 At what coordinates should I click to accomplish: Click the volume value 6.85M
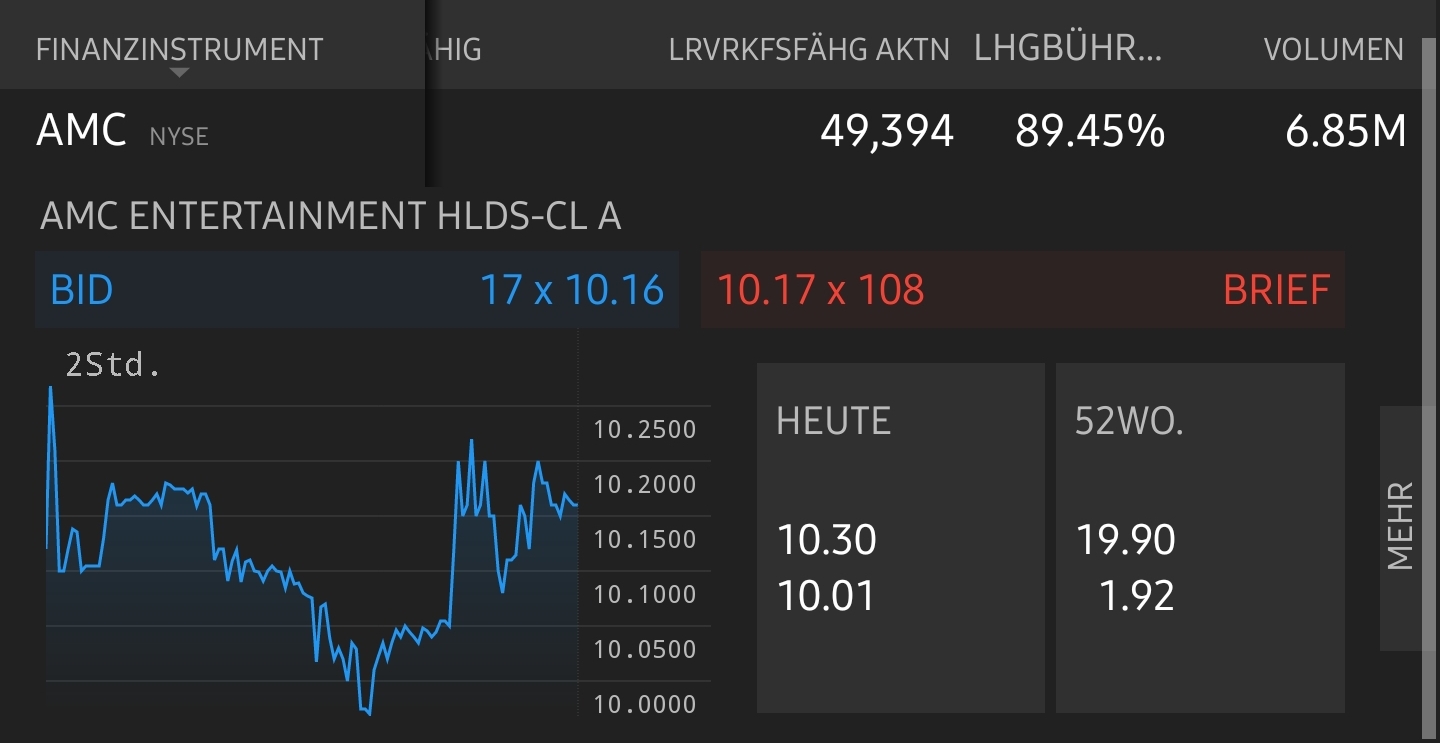(1346, 131)
